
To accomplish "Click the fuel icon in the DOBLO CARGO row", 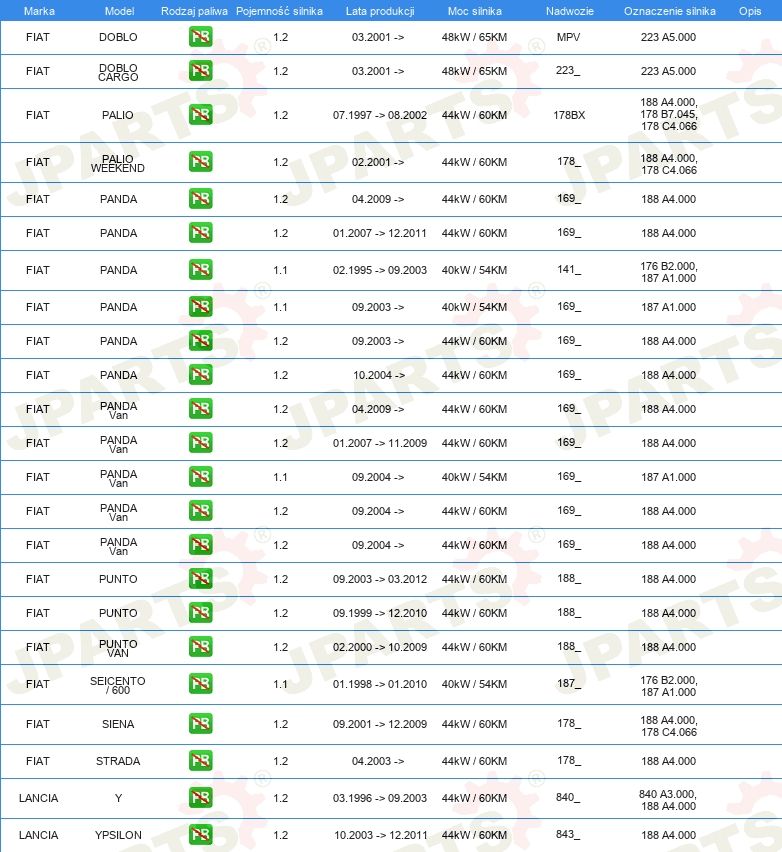I will 201,71.
